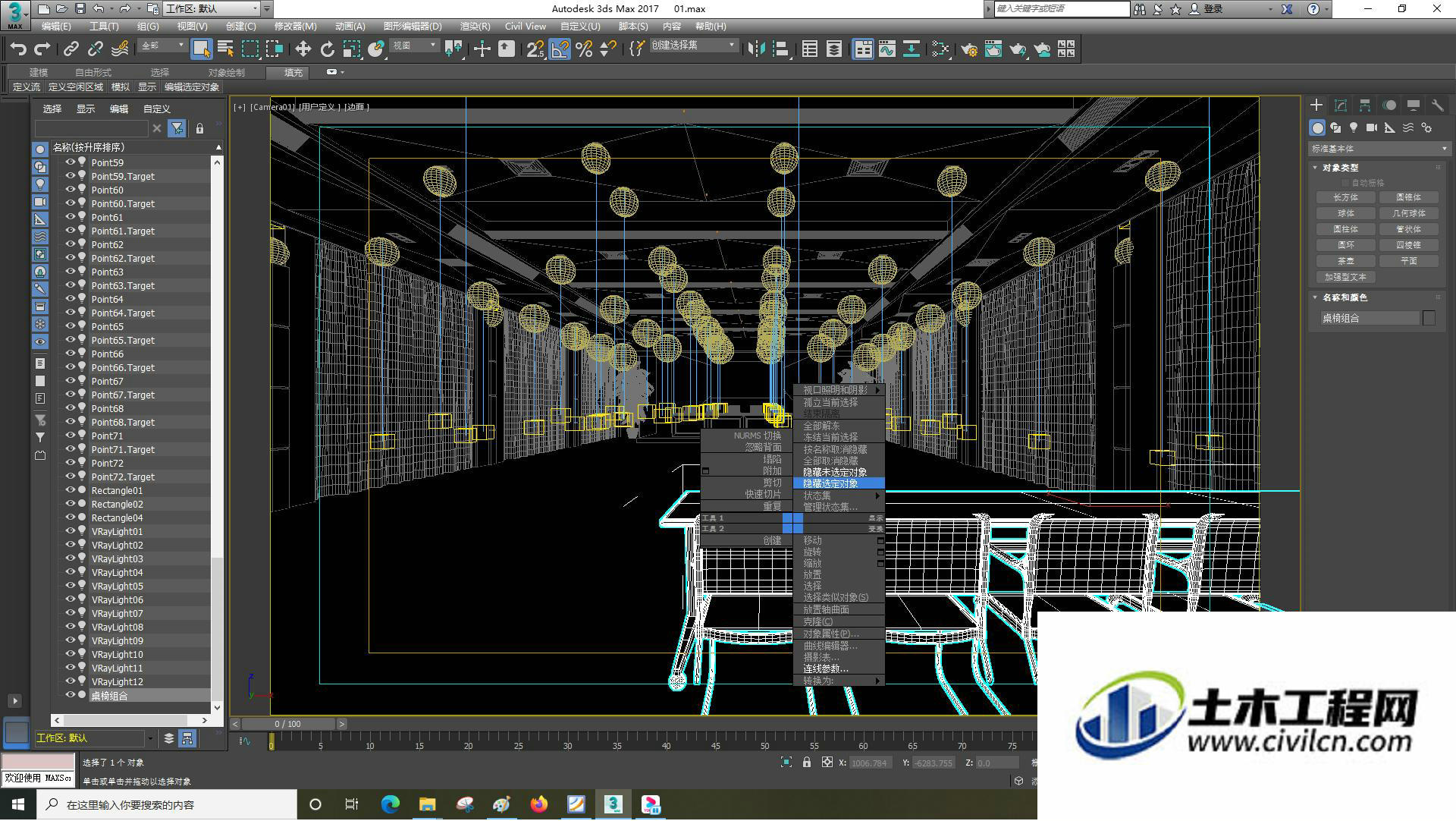Screen dimensions: 1456x821
Task: Open the Align tool
Action: [x=780, y=49]
